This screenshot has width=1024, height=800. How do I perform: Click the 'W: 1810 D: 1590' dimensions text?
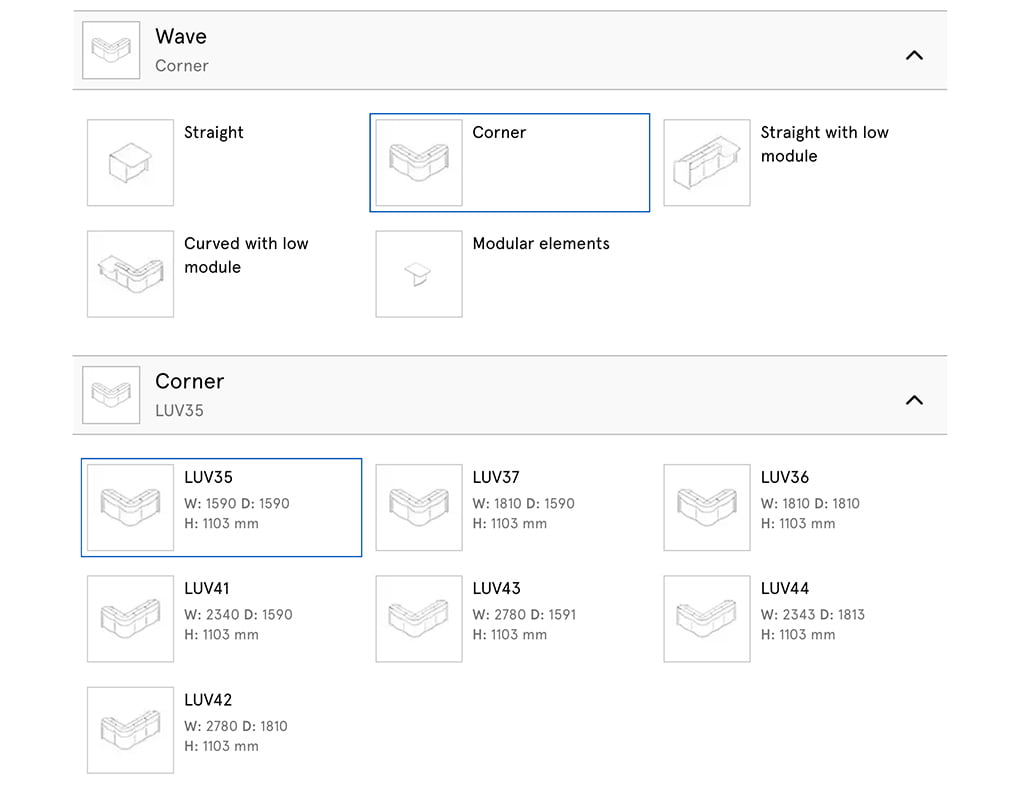523,504
